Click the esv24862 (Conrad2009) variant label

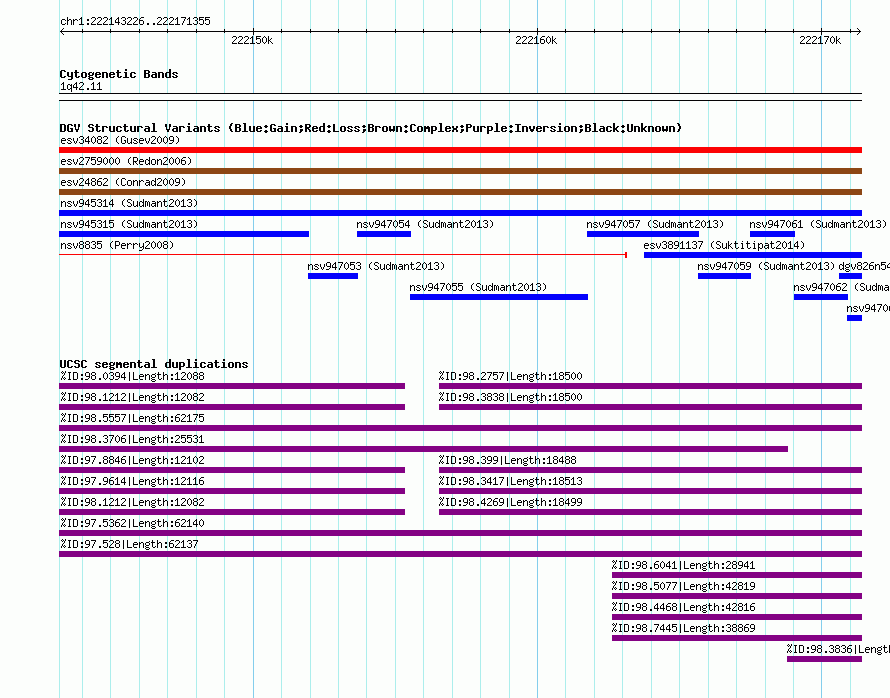click(x=123, y=182)
